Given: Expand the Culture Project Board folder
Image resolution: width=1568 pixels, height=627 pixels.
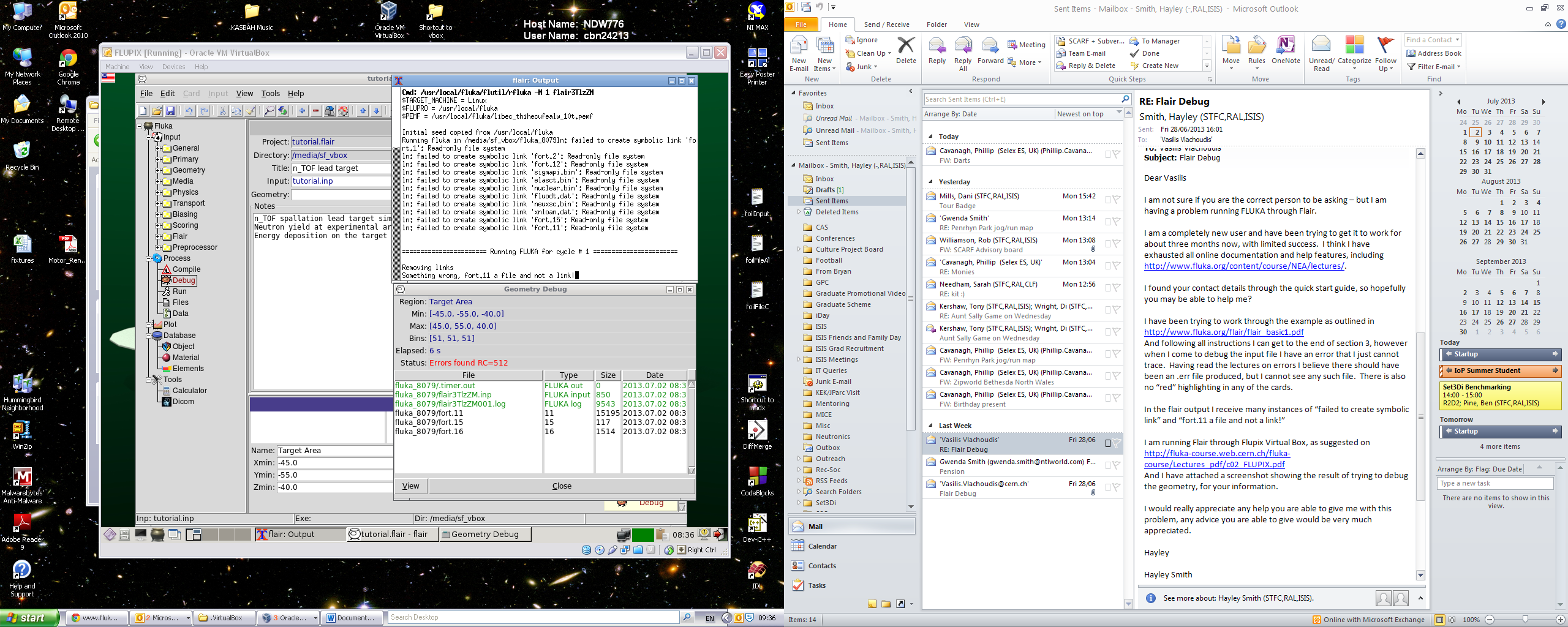Looking at the screenshot, I should [799, 249].
